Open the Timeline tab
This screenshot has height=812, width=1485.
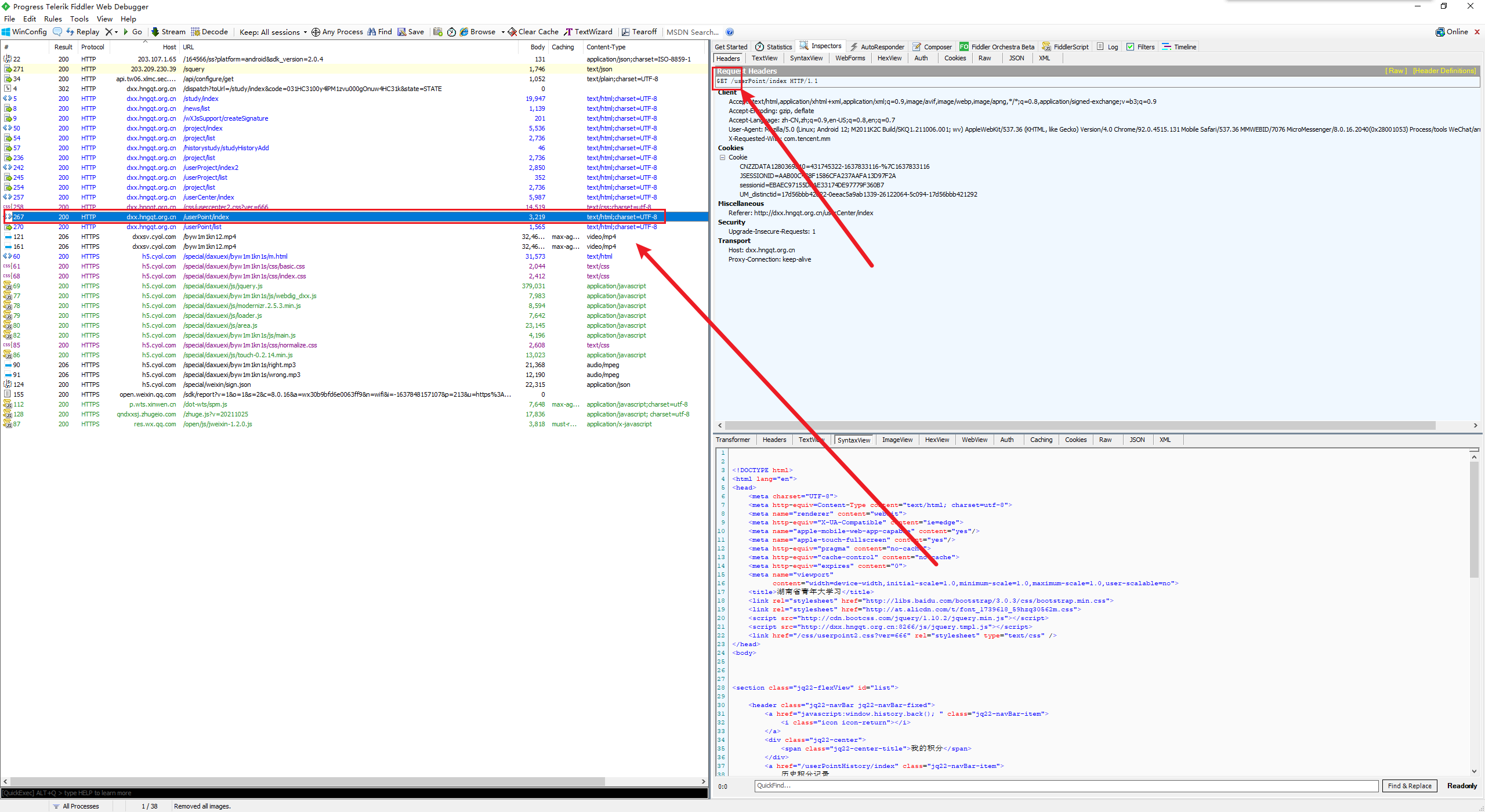(x=1179, y=47)
